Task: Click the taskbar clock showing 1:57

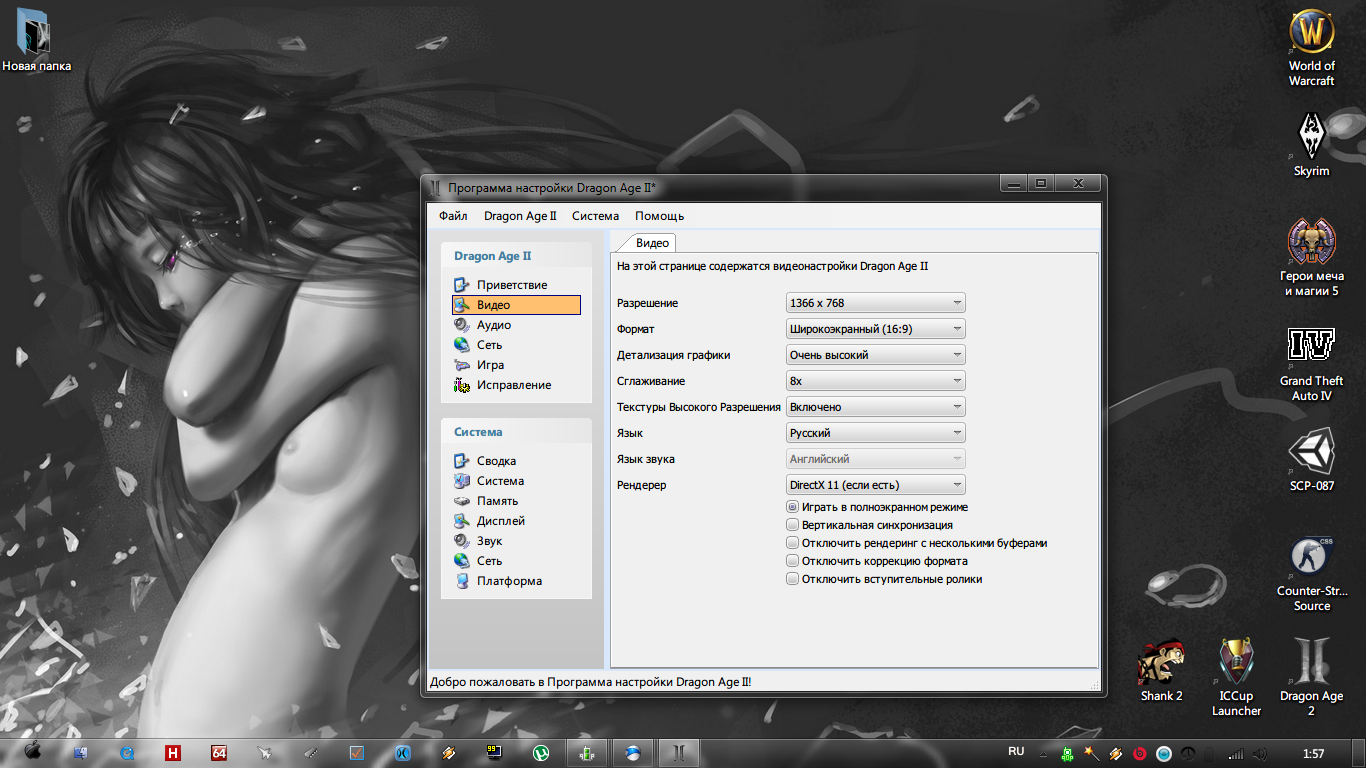Action: click(1314, 754)
